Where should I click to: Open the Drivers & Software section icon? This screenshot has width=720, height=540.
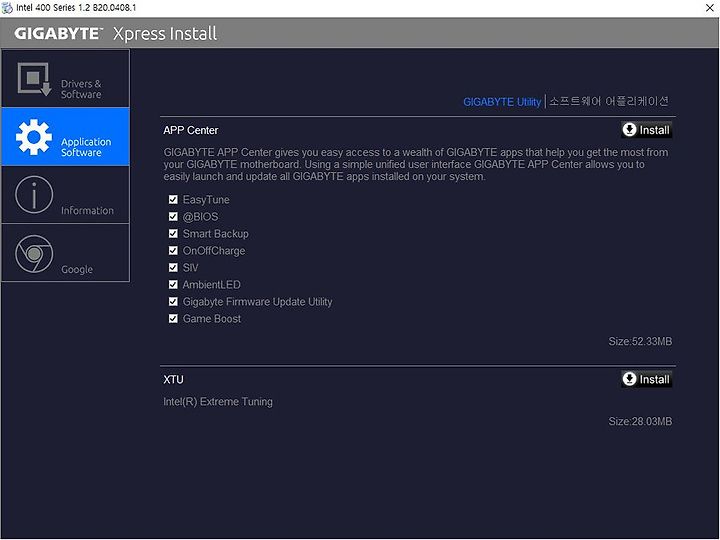[34, 79]
